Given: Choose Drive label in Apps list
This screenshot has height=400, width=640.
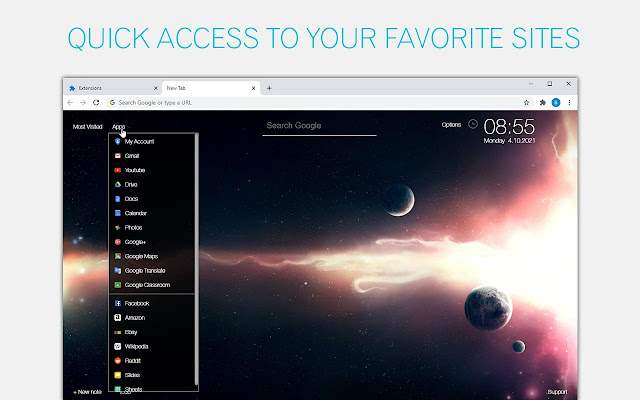Looking at the screenshot, I should [x=131, y=184].
